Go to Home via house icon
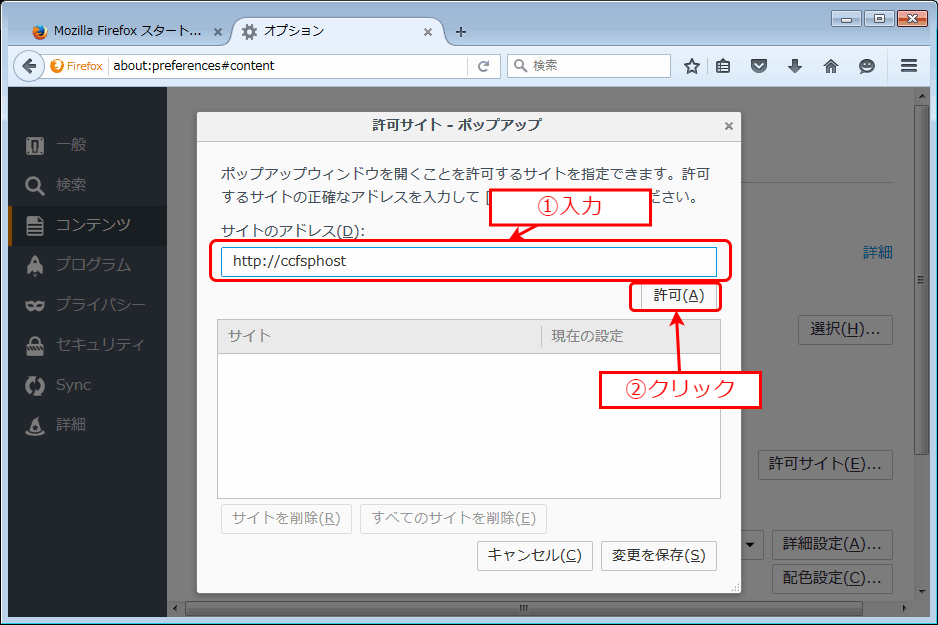938x625 pixels. pos(830,66)
